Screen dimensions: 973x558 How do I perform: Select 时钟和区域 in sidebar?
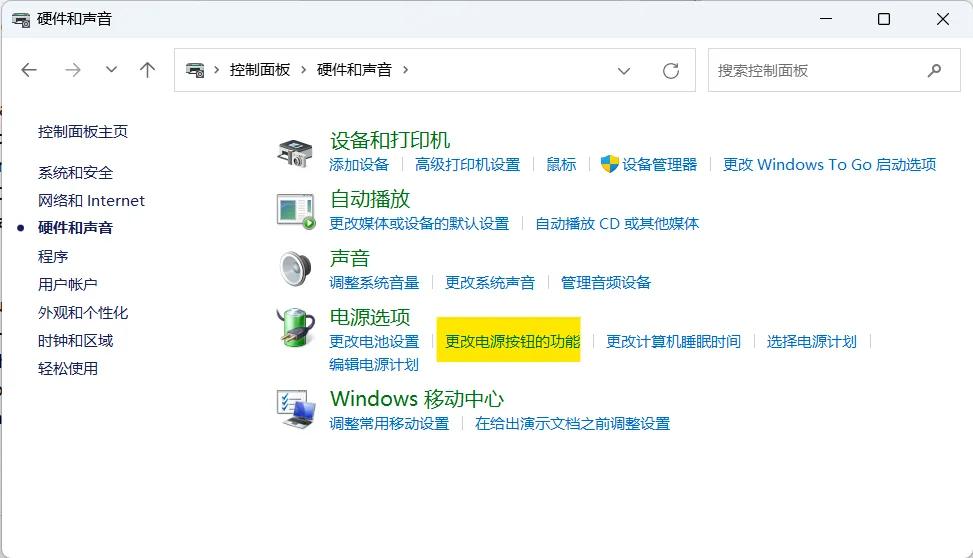pos(75,340)
